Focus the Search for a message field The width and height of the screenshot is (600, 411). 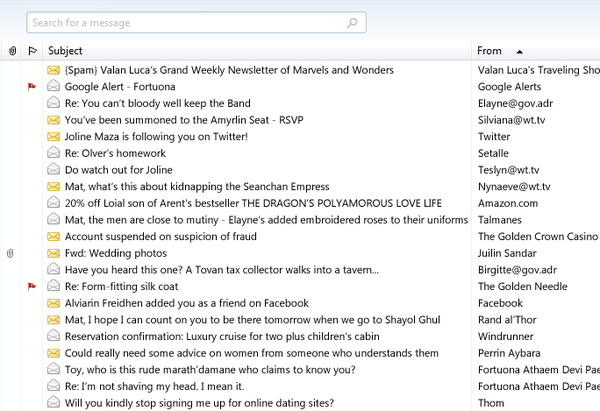(196, 22)
